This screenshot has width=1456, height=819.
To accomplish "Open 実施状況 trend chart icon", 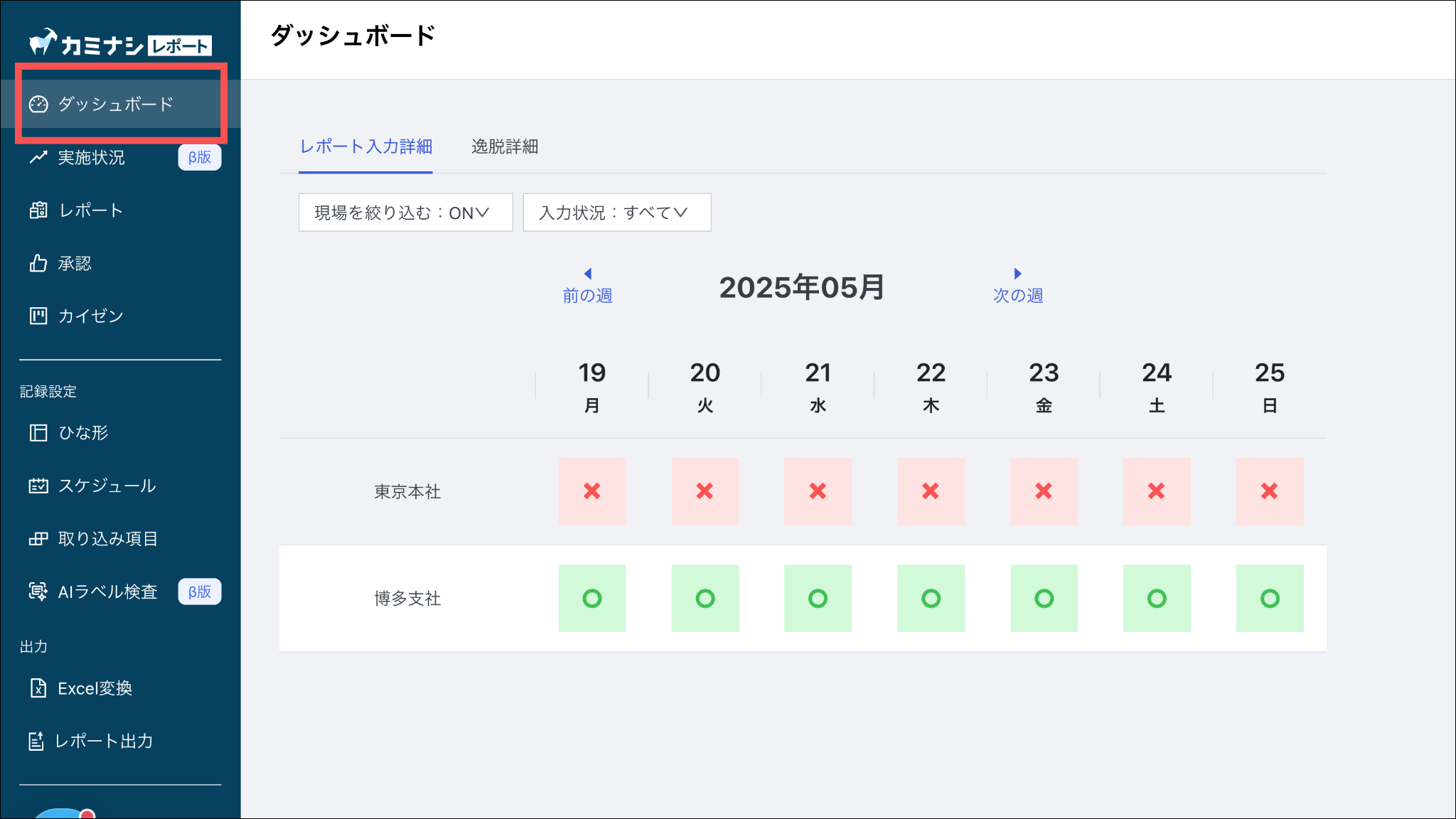I will coord(38,157).
